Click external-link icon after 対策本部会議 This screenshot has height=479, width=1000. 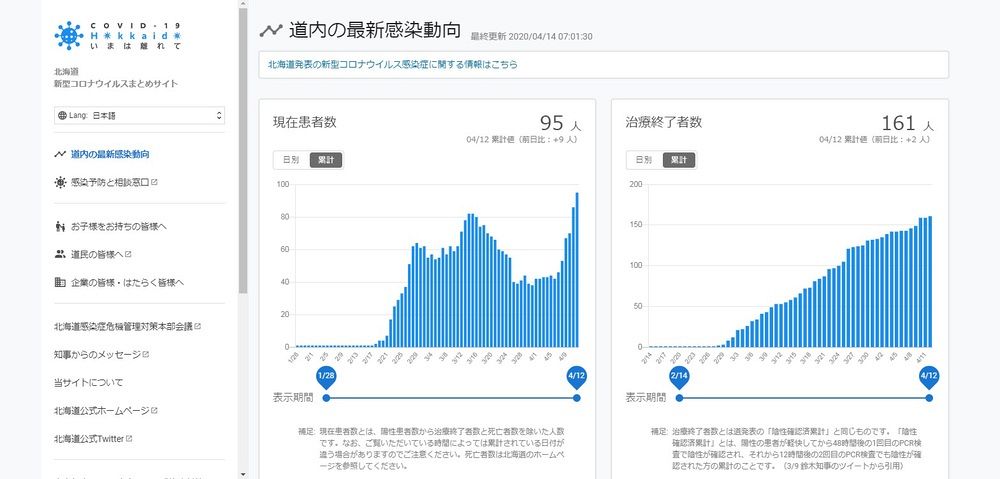click(x=198, y=326)
